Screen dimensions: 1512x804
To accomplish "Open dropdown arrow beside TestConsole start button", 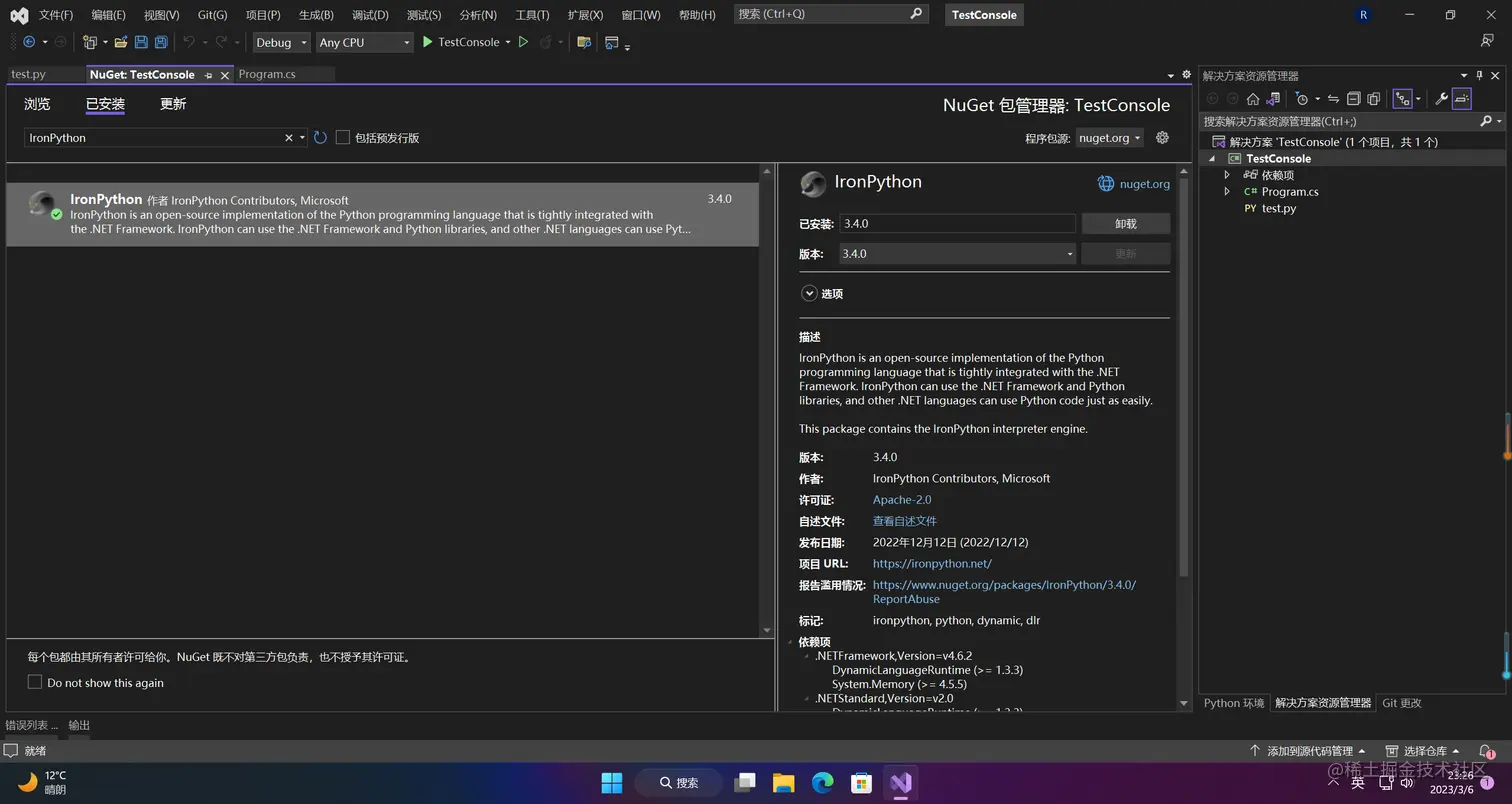I will (508, 42).
